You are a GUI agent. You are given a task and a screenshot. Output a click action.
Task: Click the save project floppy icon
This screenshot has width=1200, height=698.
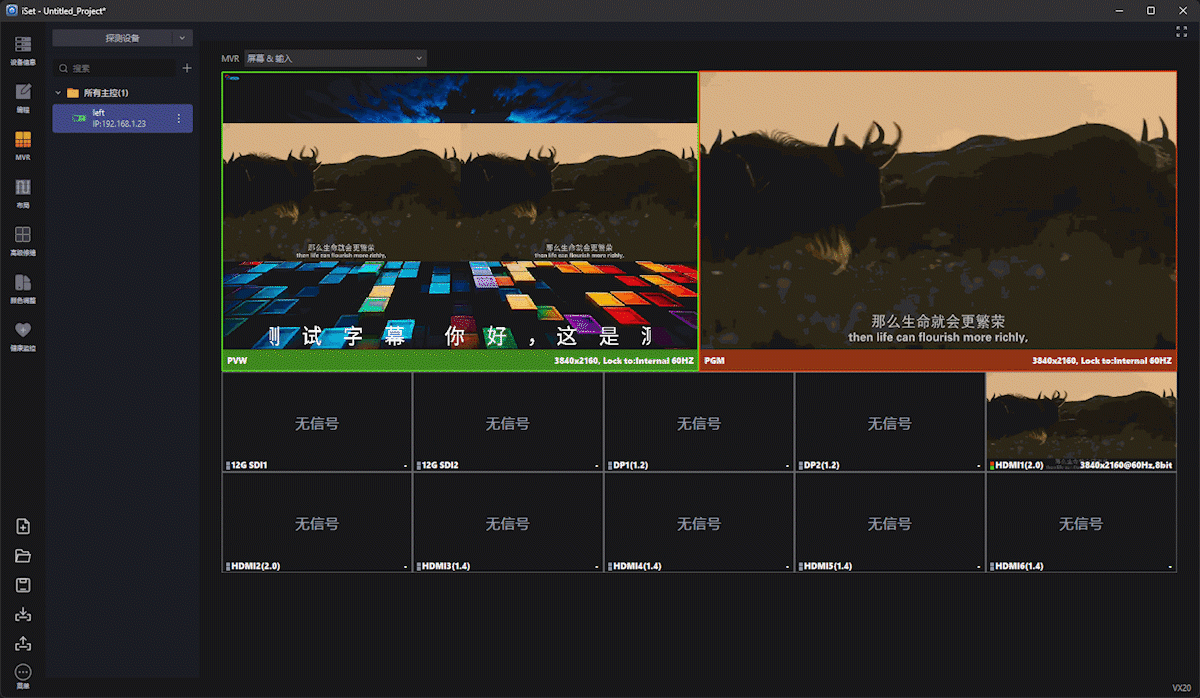pyautogui.click(x=23, y=585)
